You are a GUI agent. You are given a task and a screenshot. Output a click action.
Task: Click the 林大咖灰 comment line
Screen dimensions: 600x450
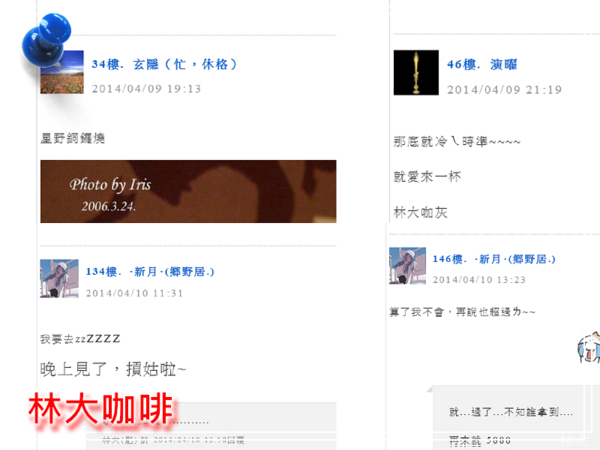[x=421, y=212]
